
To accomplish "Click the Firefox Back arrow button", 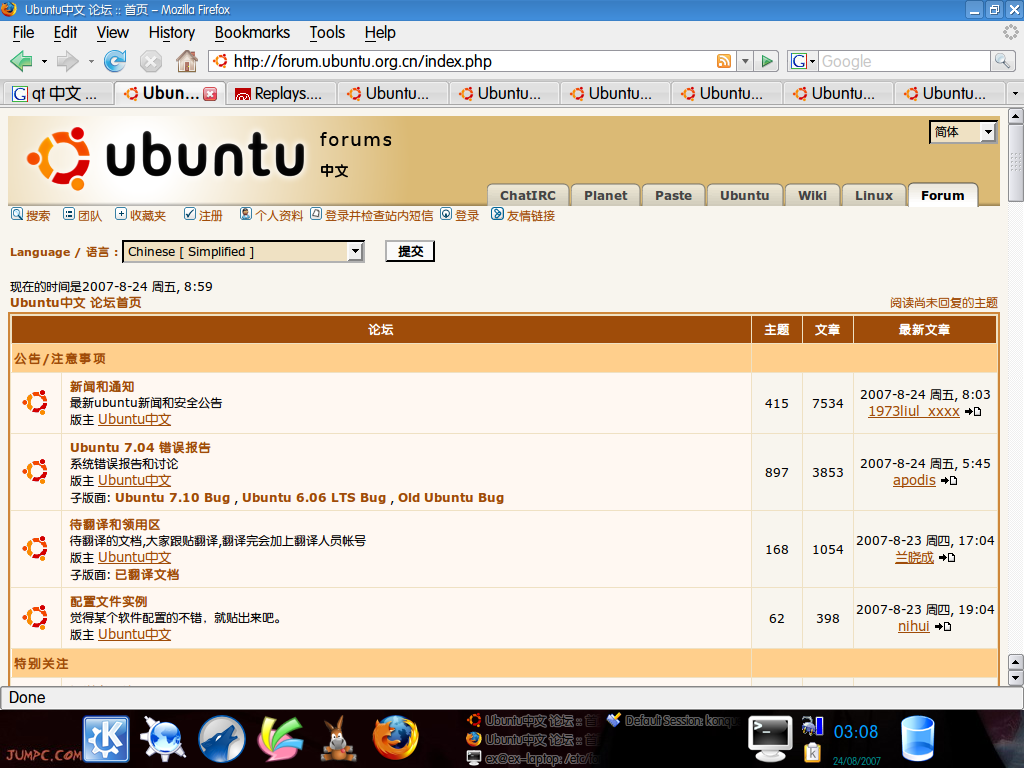I will [x=21, y=61].
